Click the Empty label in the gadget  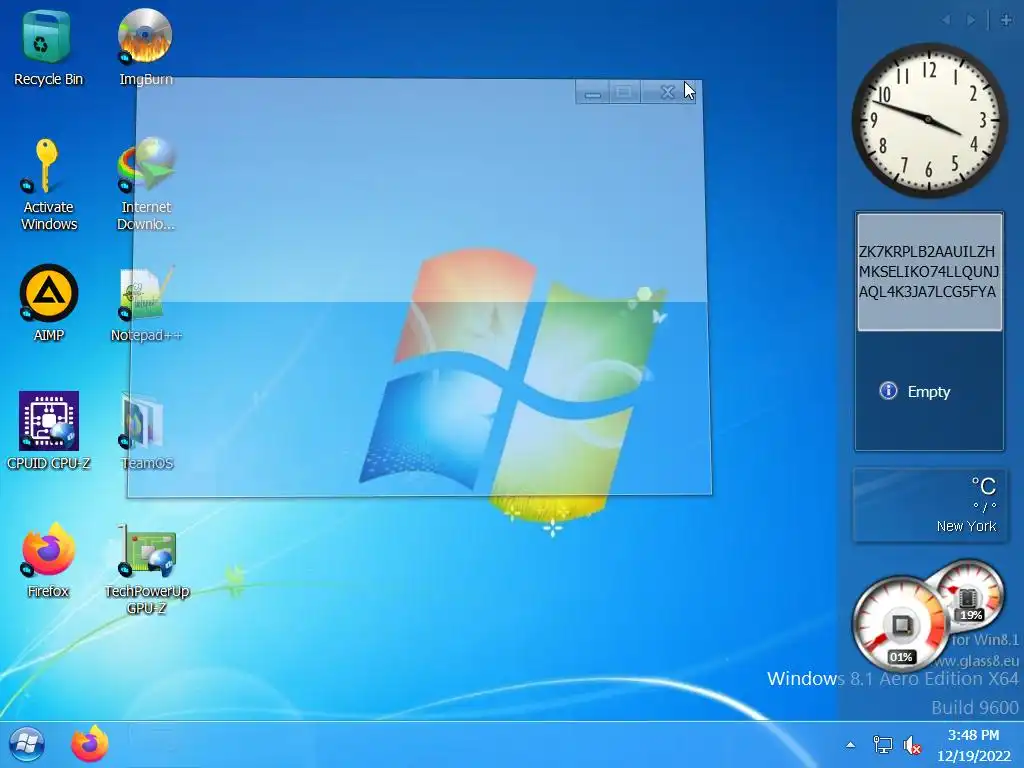[x=929, y=392]
